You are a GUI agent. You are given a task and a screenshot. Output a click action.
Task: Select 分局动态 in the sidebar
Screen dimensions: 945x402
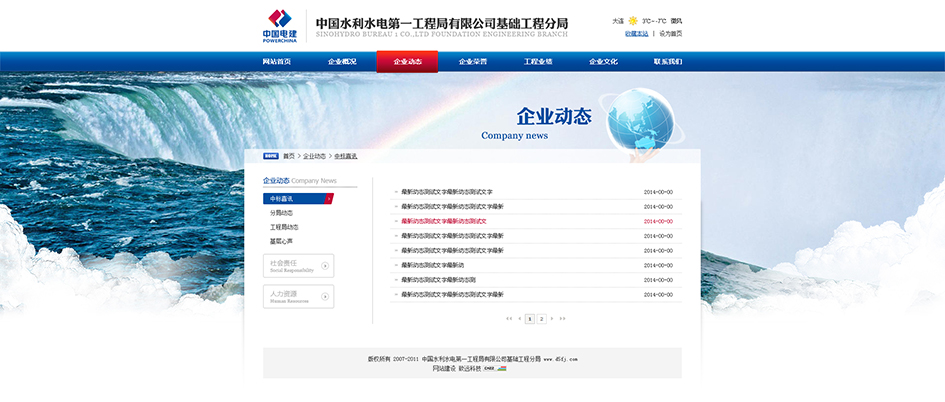[x=281, y=213]
